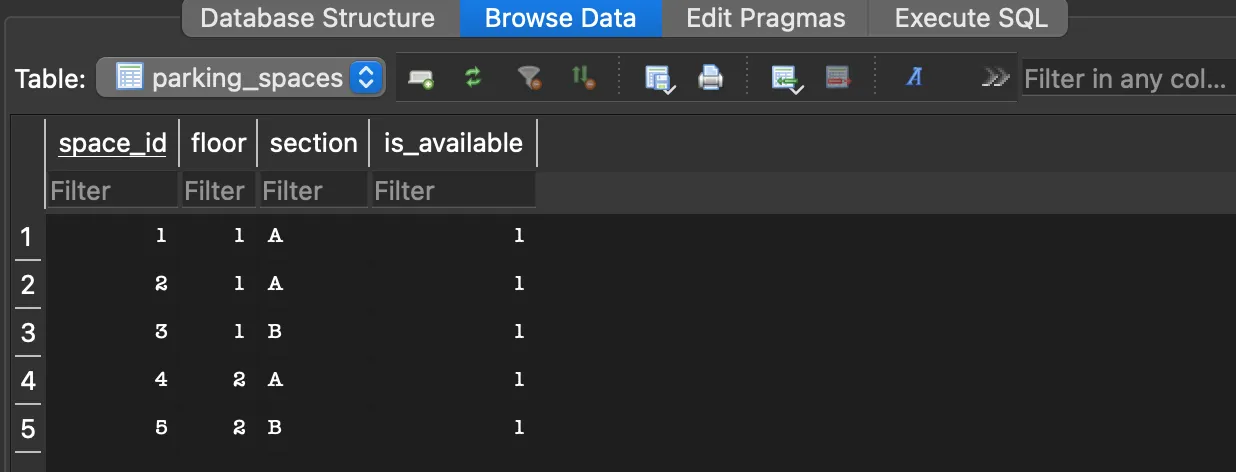
Task: Click the blue italic A format icon
Action: point(913,78)
